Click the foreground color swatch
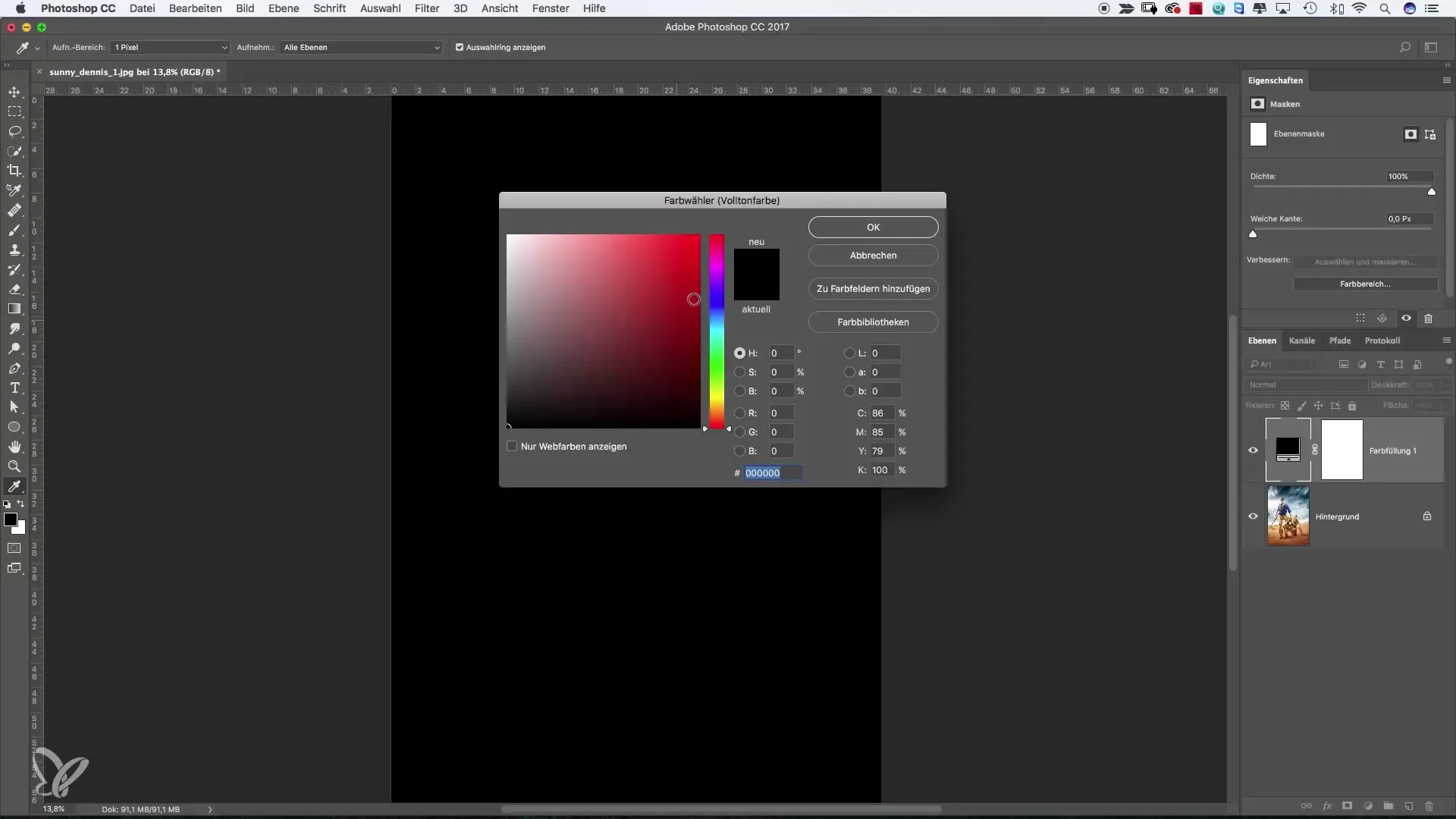This screenshot has height=819, width=1456. [11, 519]
